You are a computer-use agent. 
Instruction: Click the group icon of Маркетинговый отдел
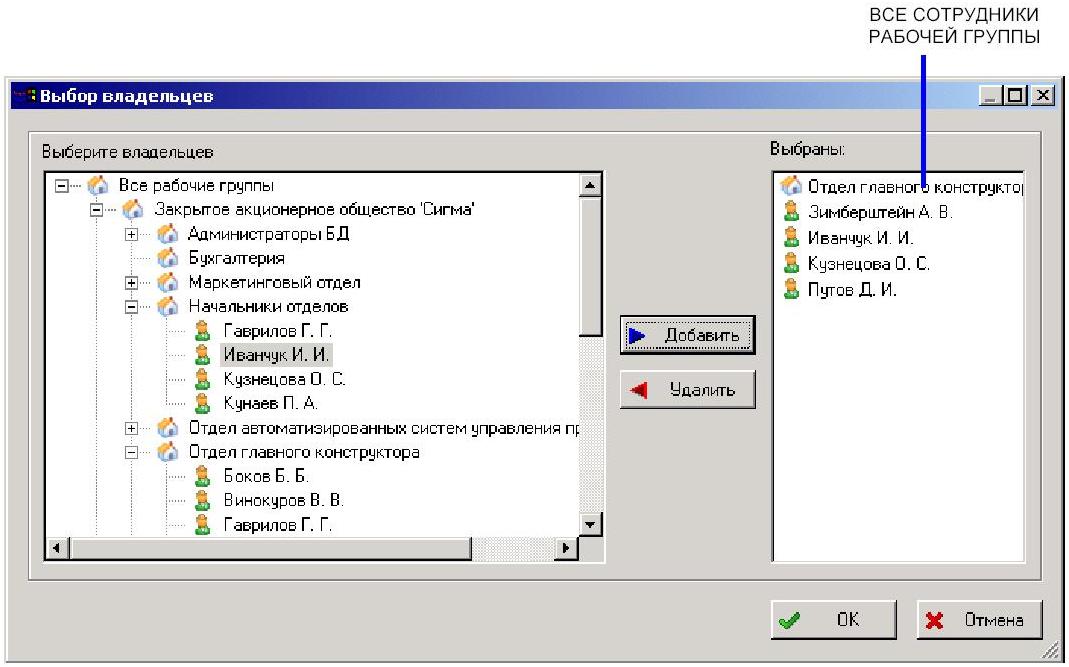(x=167, y=283)
